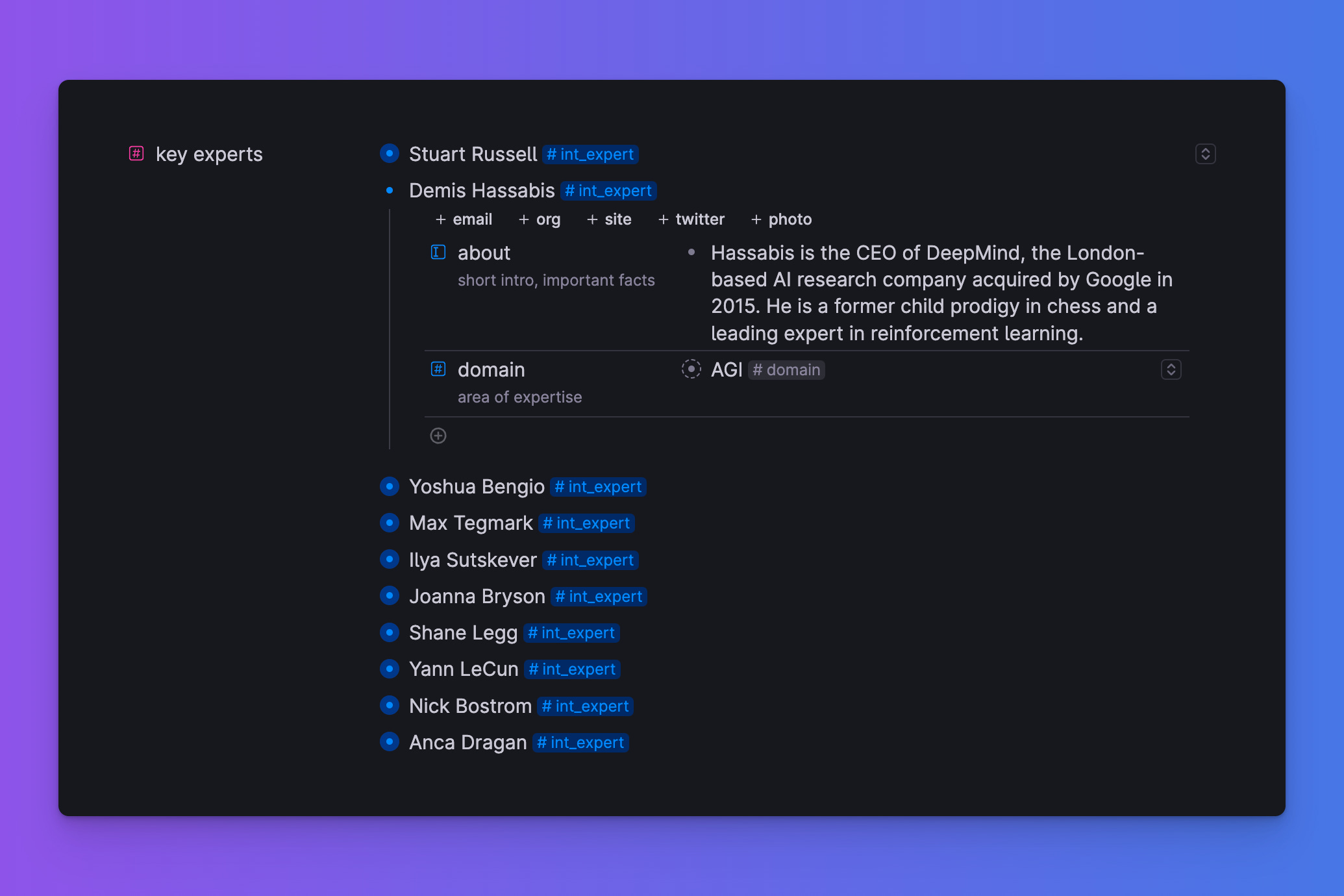
Task: Select the Ilya Sutskever entry name
Action: 473,560
